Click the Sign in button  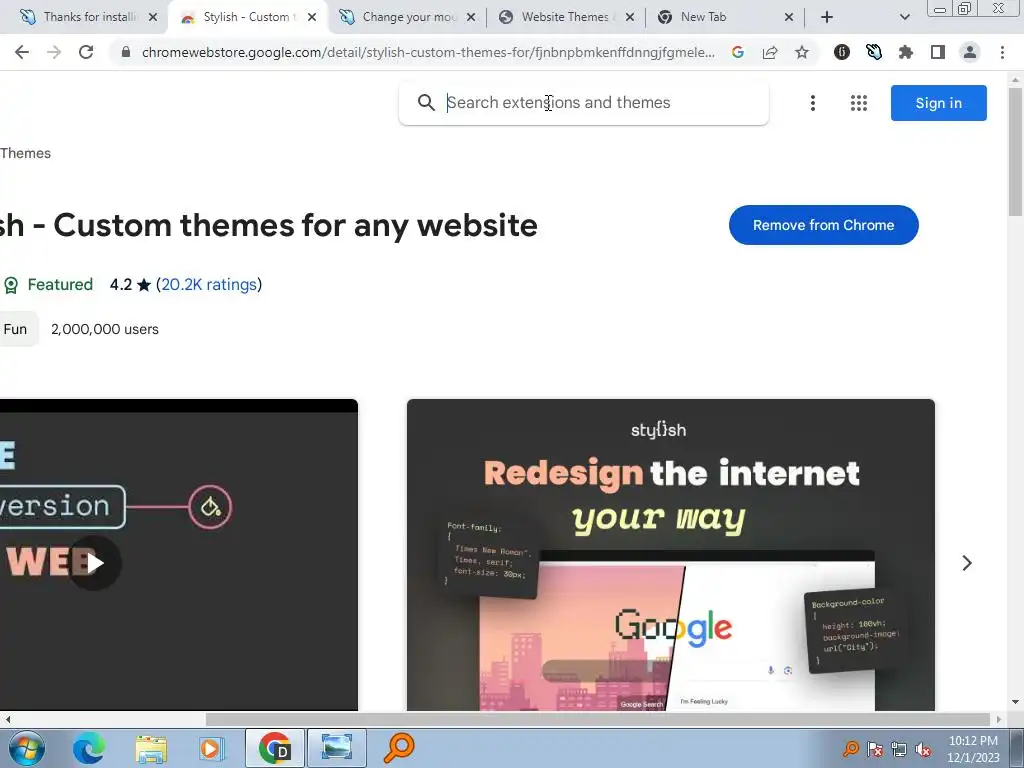(938, 103)
